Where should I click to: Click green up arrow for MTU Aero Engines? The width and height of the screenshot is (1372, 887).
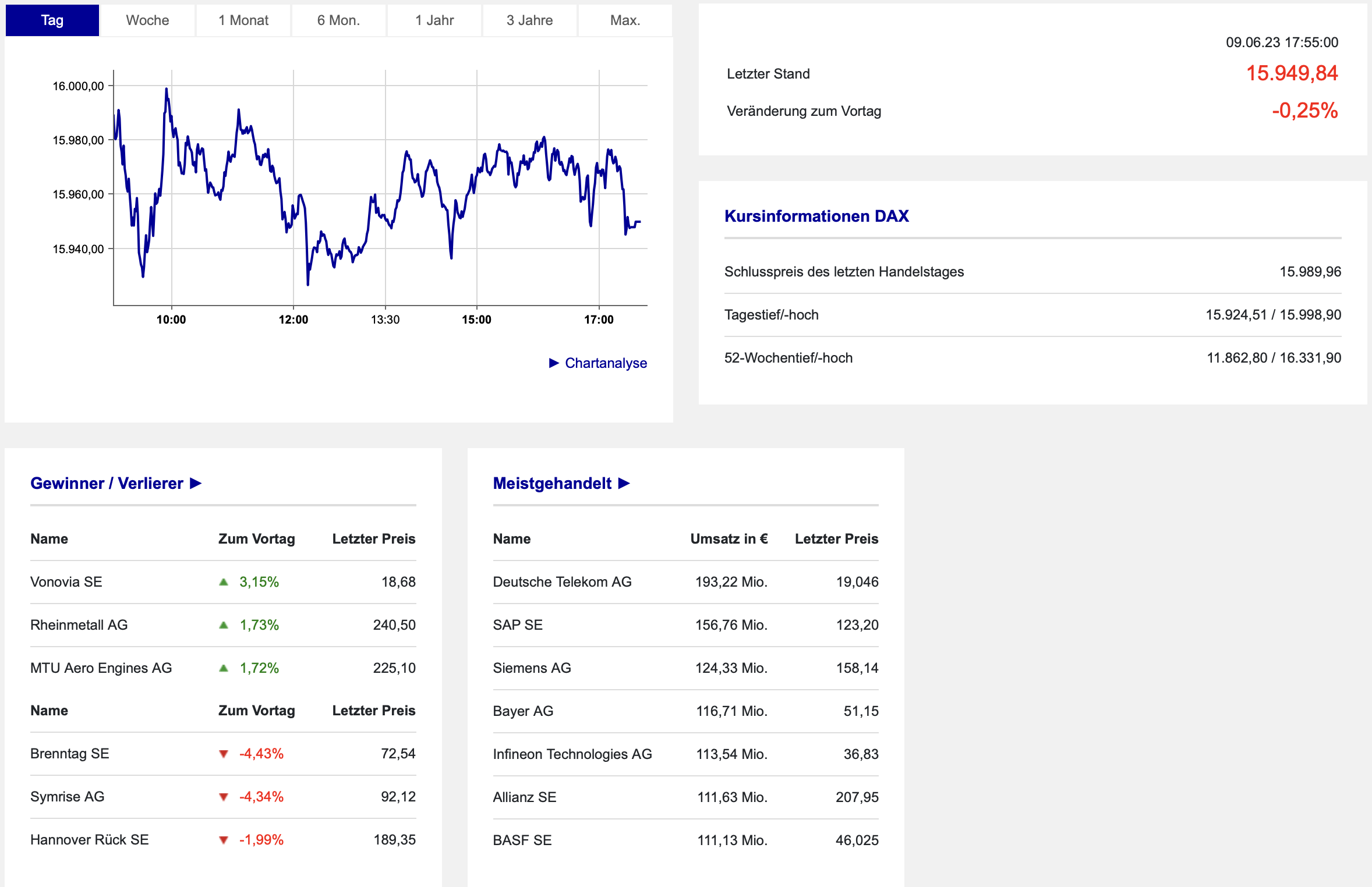224,668
